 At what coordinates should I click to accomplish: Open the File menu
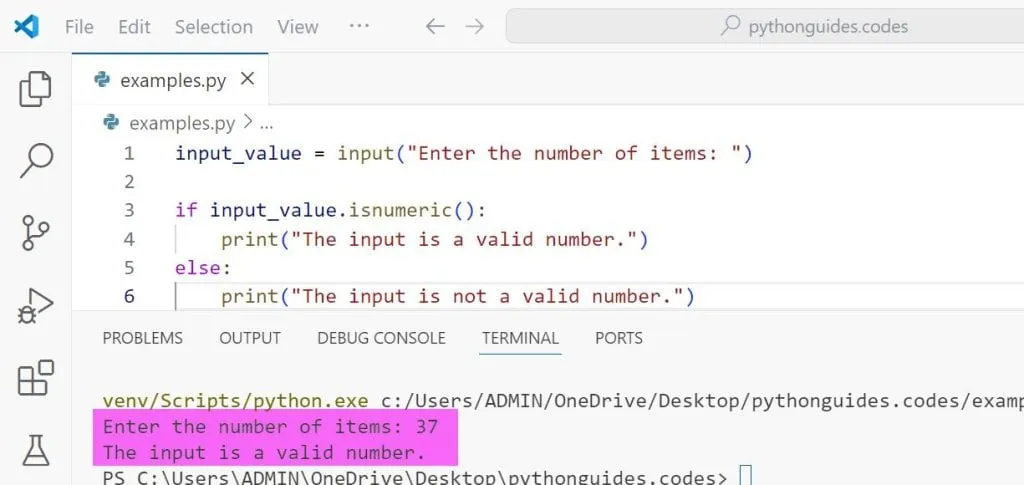point(79,27)
